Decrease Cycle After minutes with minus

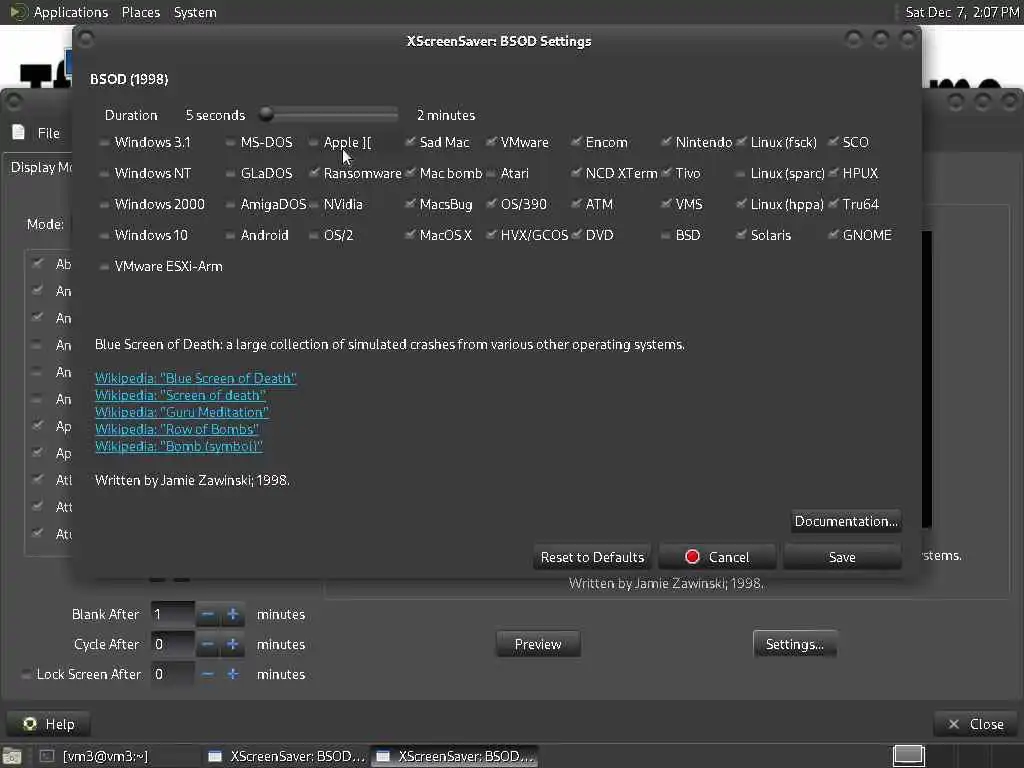[x=208, y=645]
